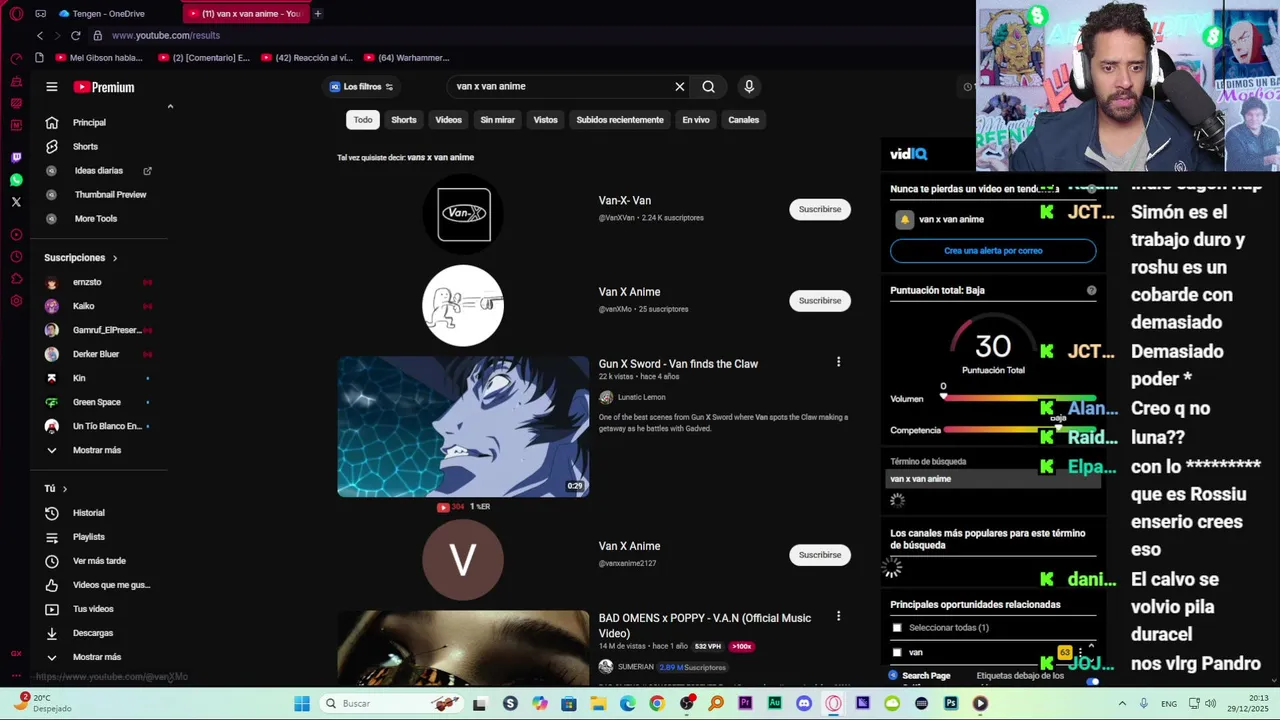The width and height of the screenshot is (1280, 720).
Task: Open Los filtros vidIQ filter dropdown
Action: click(x=361, y=87)
